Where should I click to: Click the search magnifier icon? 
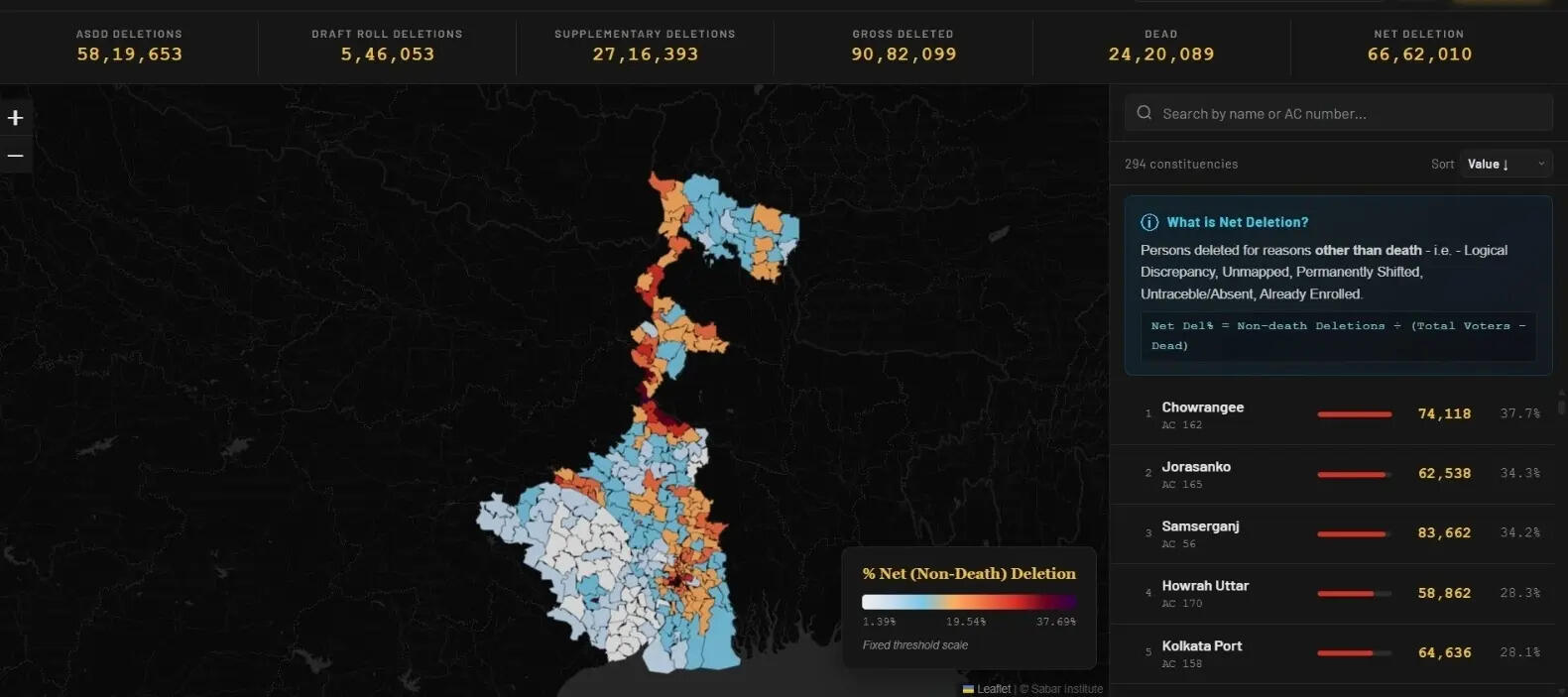1144,113
